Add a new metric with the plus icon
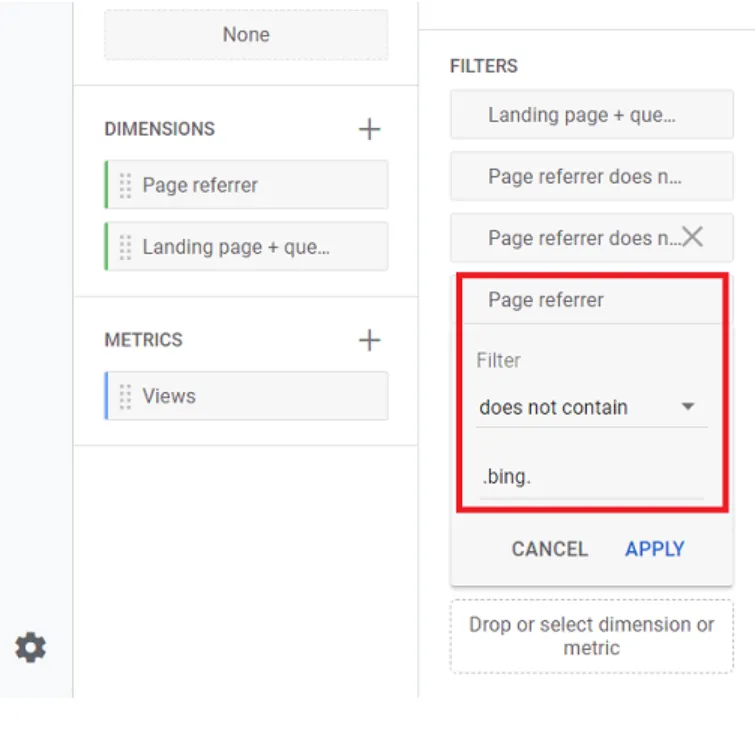This screenshot has width=755, height=732. point(369,340)
